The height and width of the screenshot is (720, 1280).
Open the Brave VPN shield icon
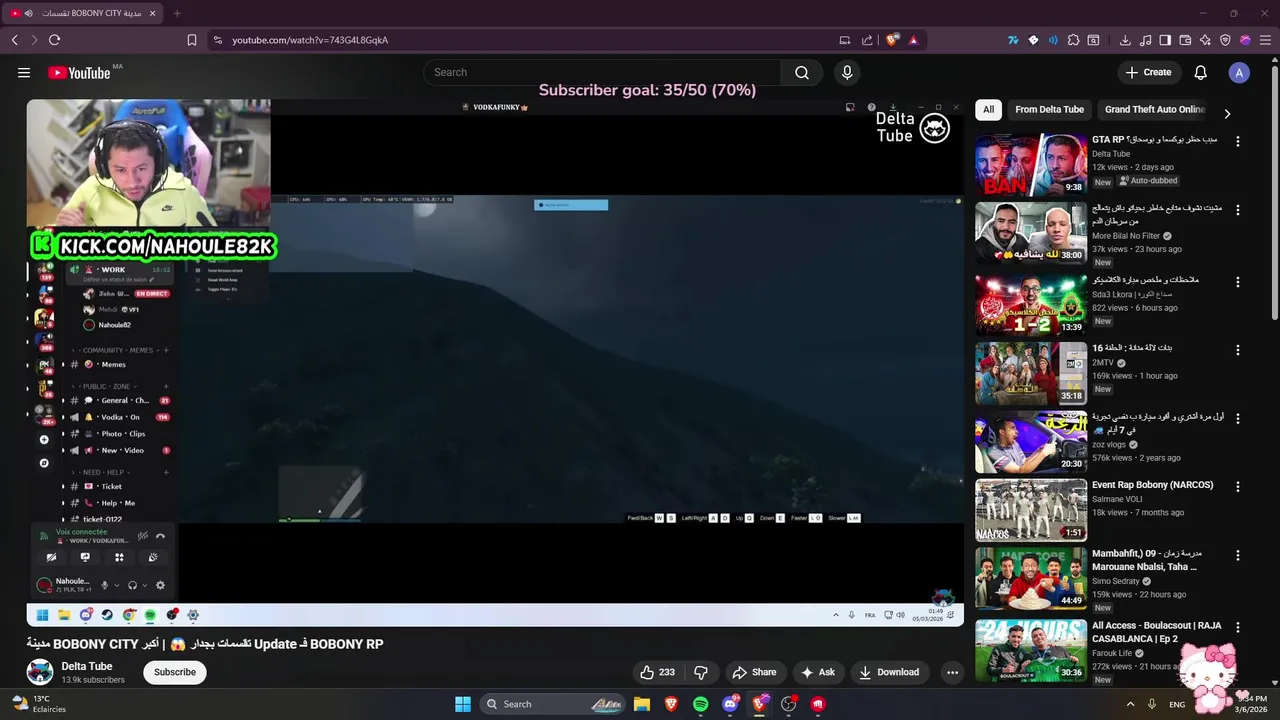coord(1225,40)
